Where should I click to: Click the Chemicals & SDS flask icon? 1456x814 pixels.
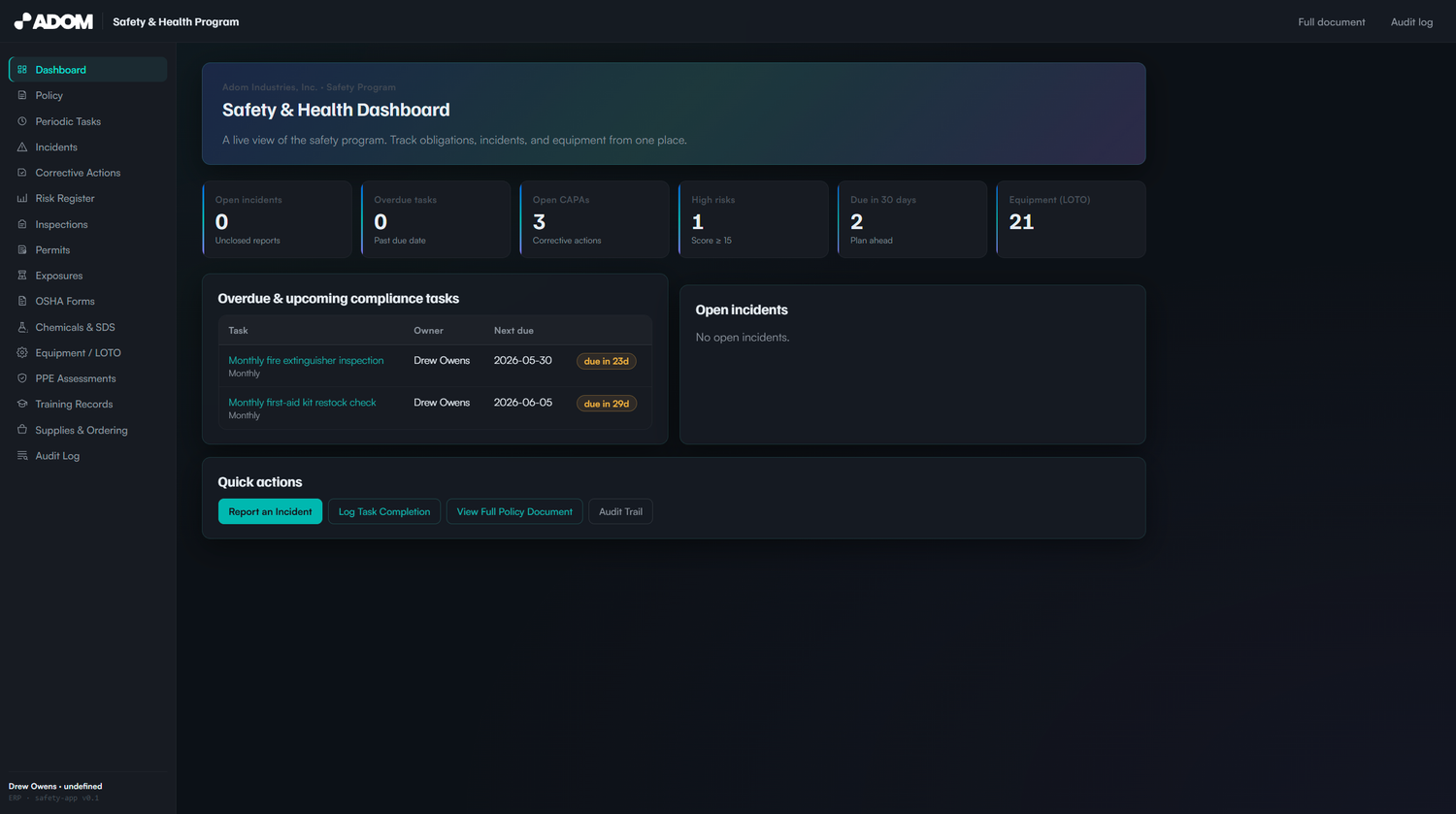click(22, 327)
